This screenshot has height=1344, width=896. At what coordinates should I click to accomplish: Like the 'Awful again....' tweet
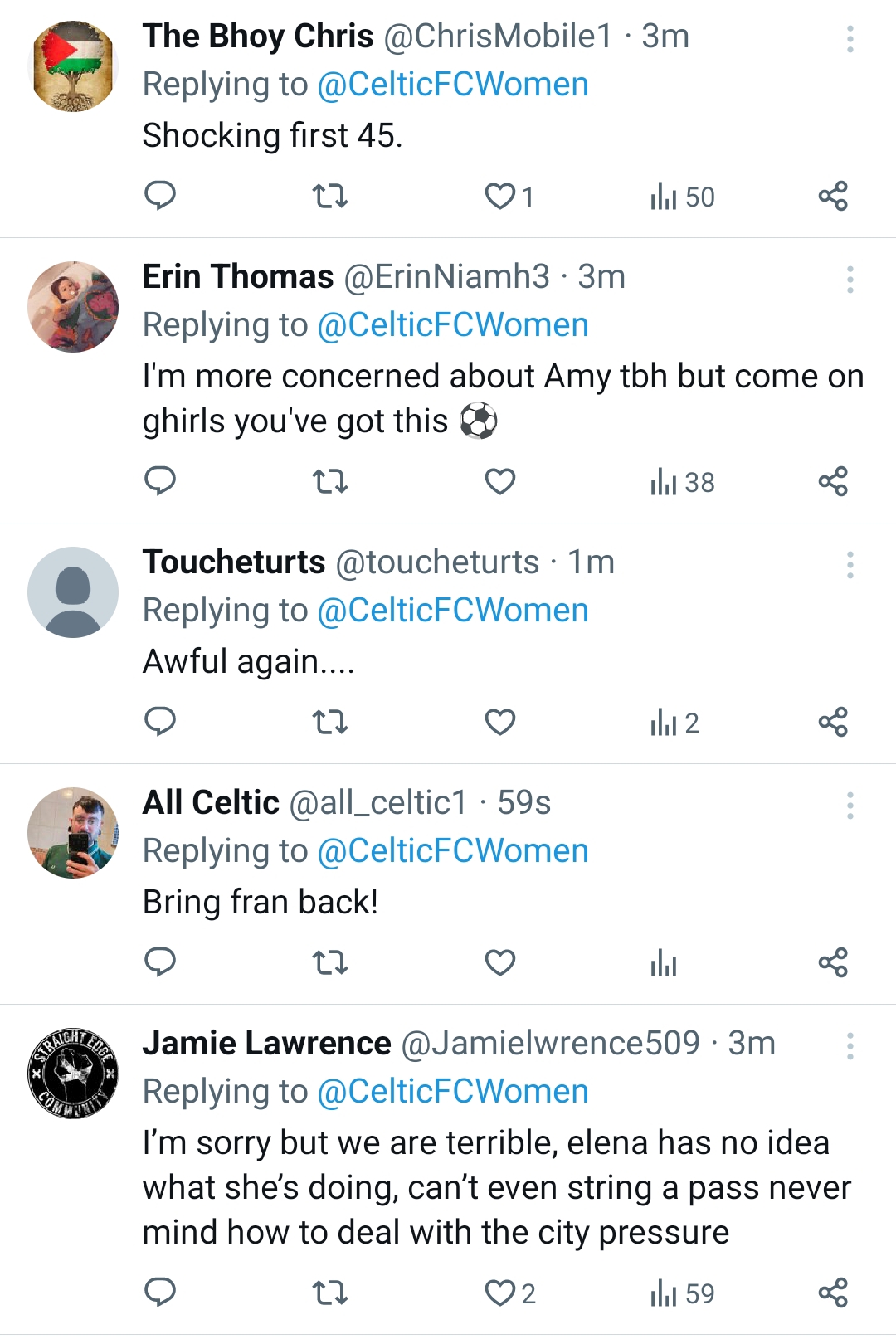point(500,722)
